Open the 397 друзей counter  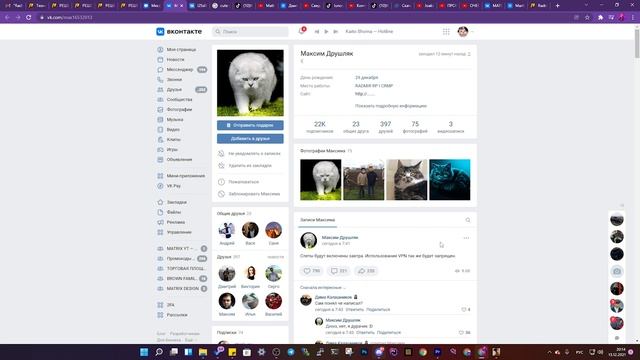pyautogui.click(x=385, y=127)
